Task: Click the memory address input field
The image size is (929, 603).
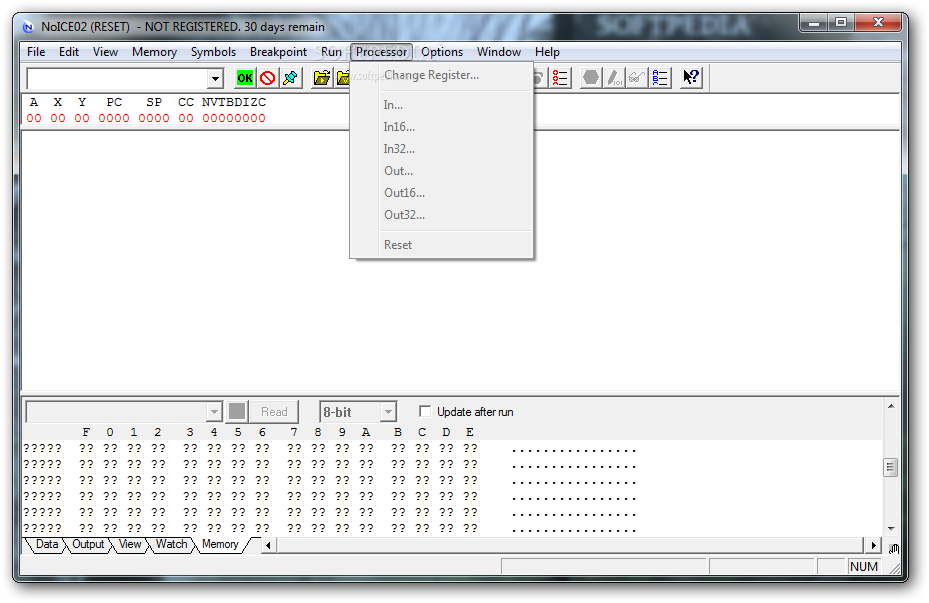Action: click(117, 412)
